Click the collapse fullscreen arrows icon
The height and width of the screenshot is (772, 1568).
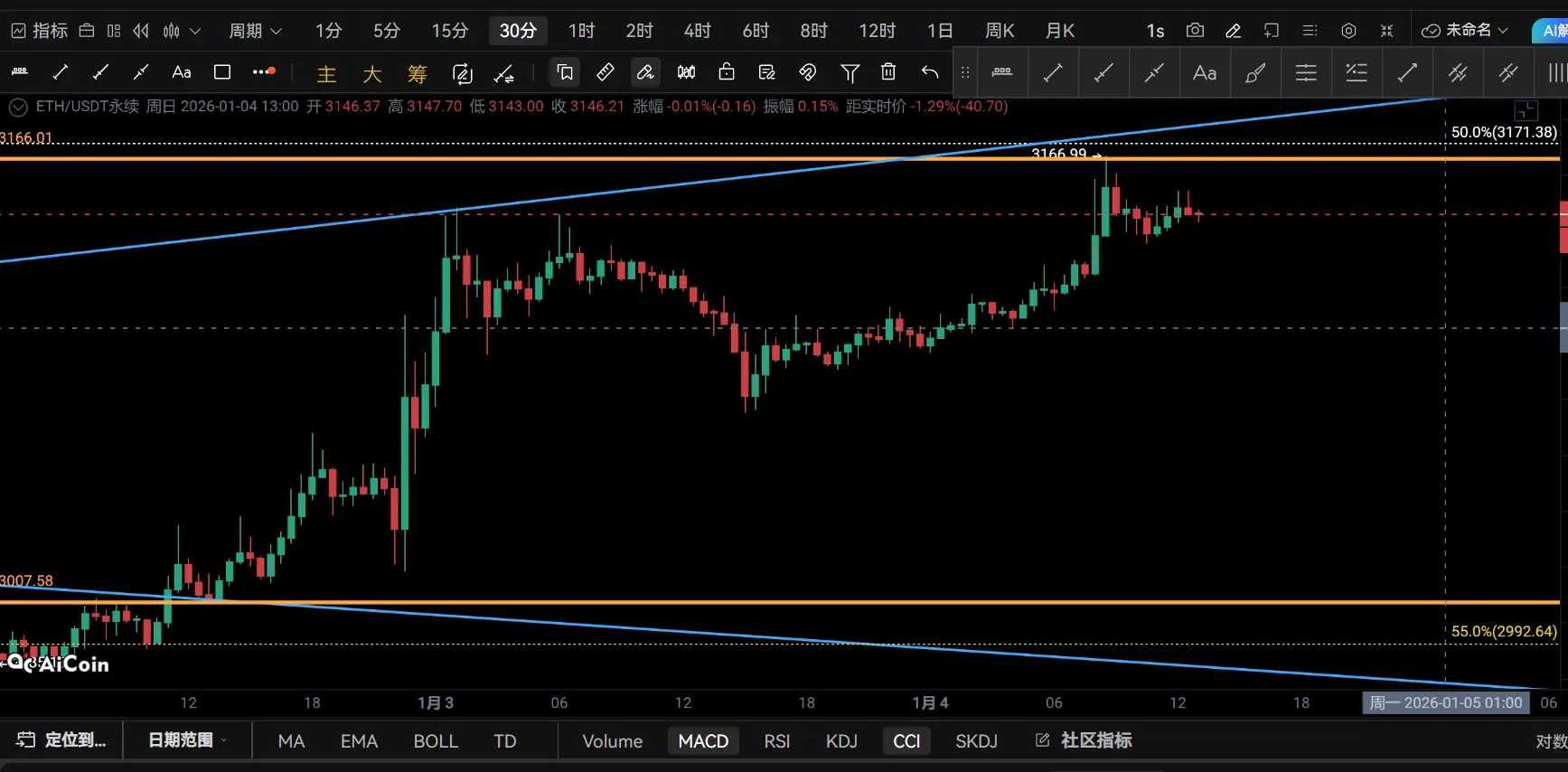pyautogui.click(x=1387, y=31)
